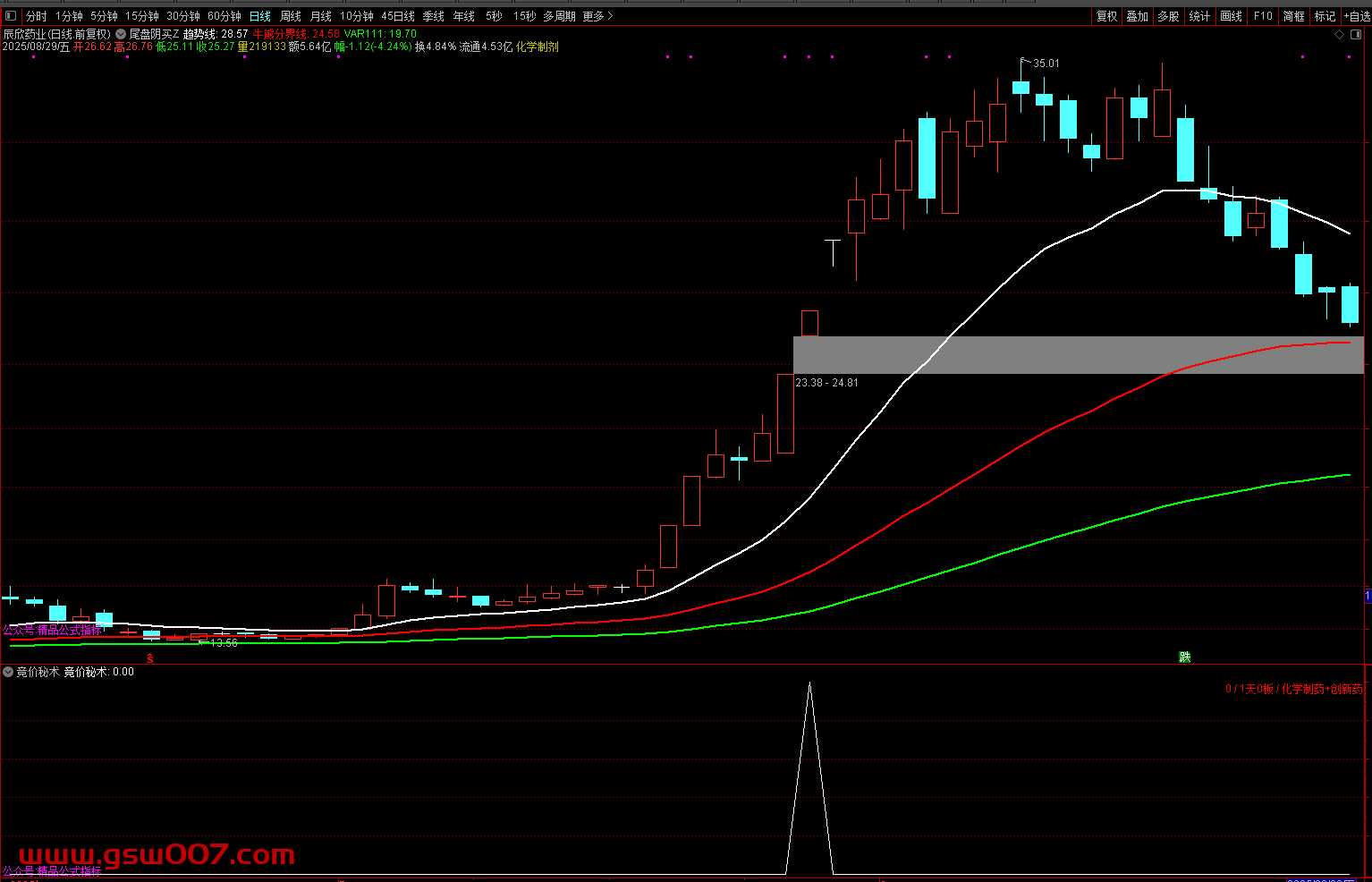This screenshot has width=1372, height=882.
Task: Click the 化学制剂 industry label
Action: (x=537, y=47)
